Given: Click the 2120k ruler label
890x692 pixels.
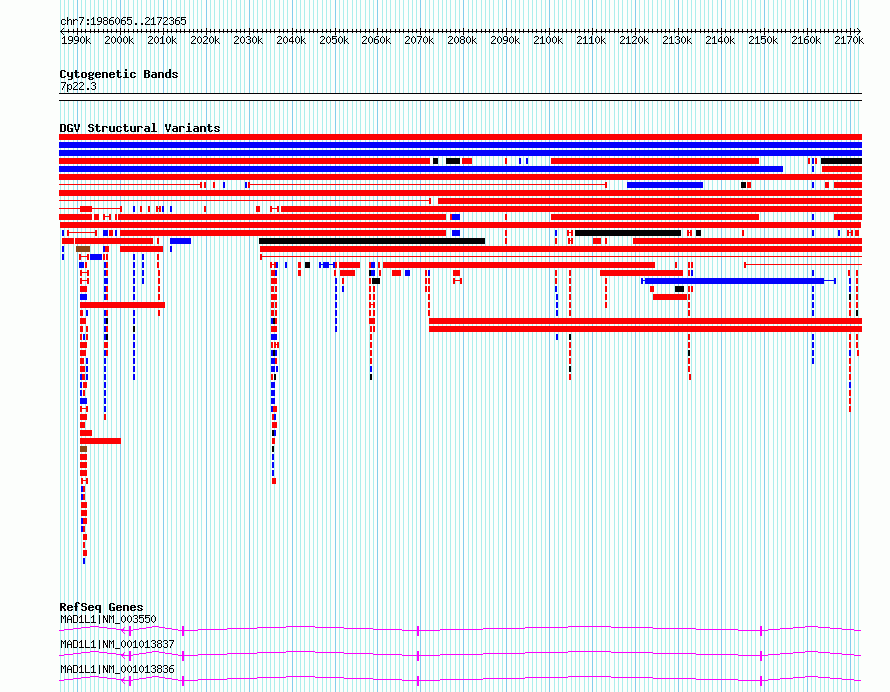Looking at the screenshot, I should pyautogui.click(x=634, y=40).
